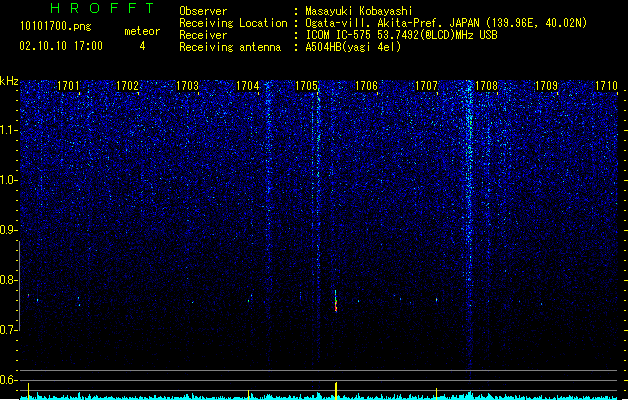Click the 1.0 kHz frequency label
The width and height of the screenshot is (629, 400).
coord(9,180)
